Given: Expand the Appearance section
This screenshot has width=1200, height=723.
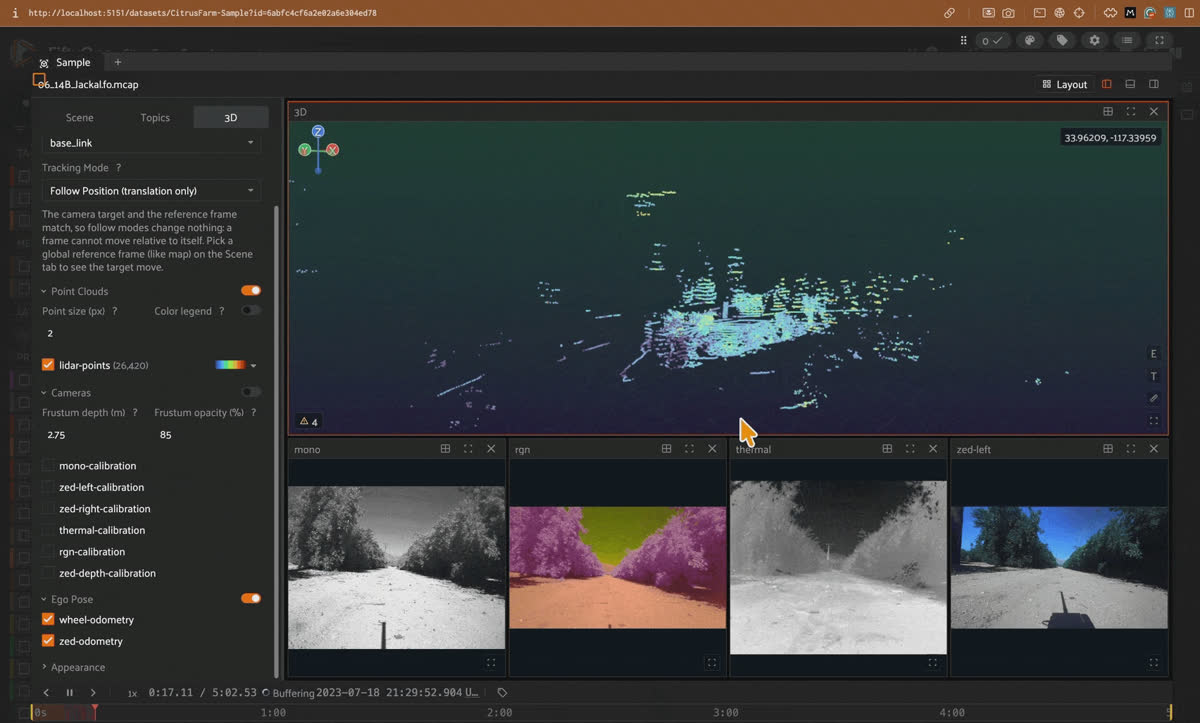Looking at the screenshot, I should point(45,667).
